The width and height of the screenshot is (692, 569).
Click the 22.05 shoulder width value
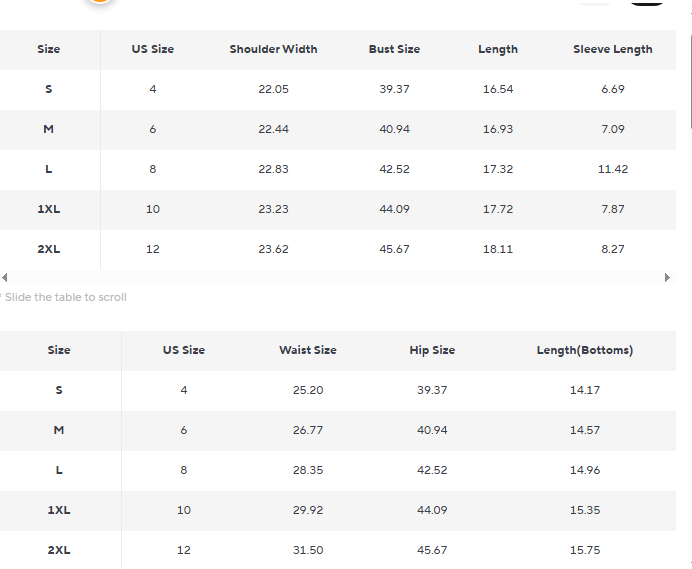[273, 89]
